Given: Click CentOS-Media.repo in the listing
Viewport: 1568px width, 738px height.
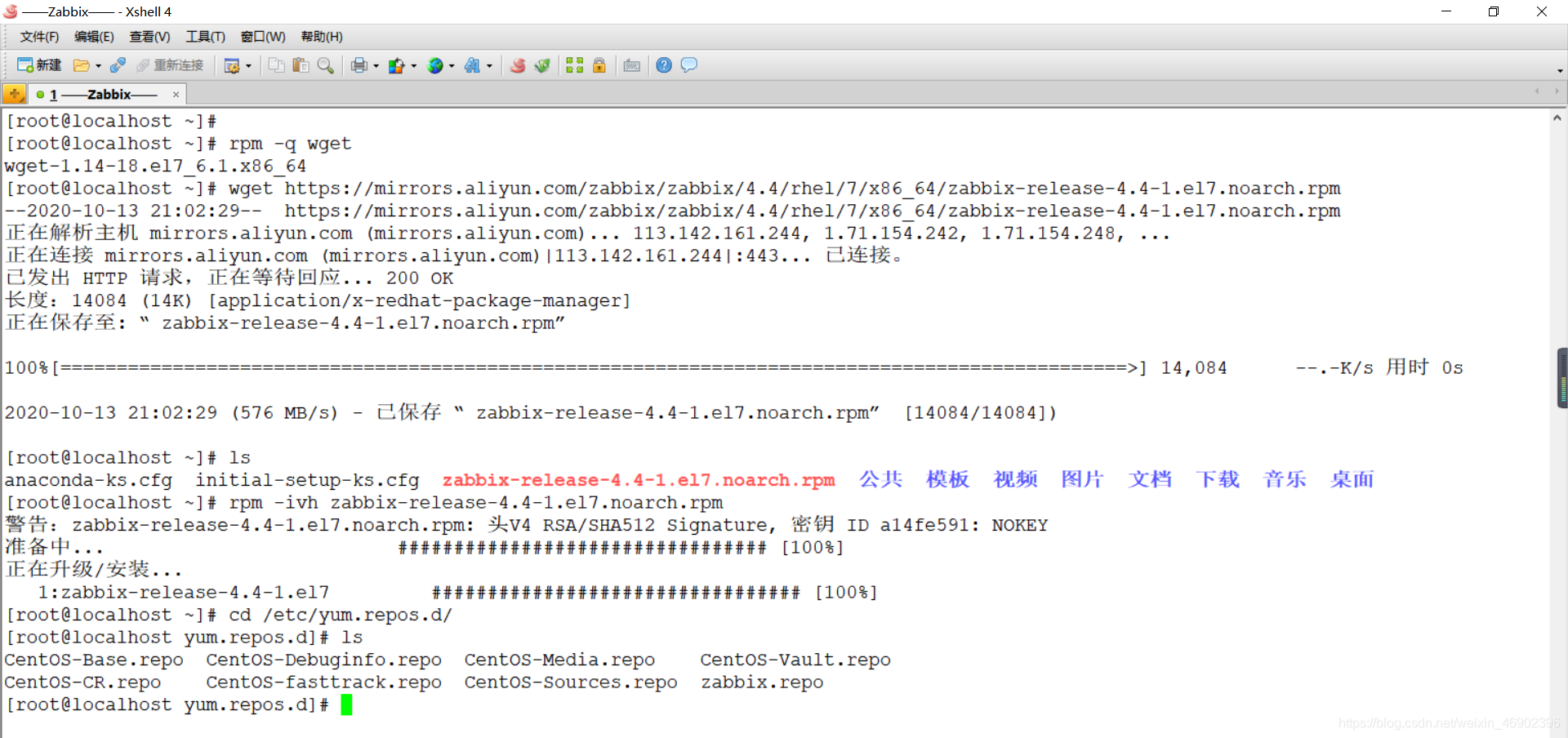Looking at the screenshot, I should click(x=559, y=660).
